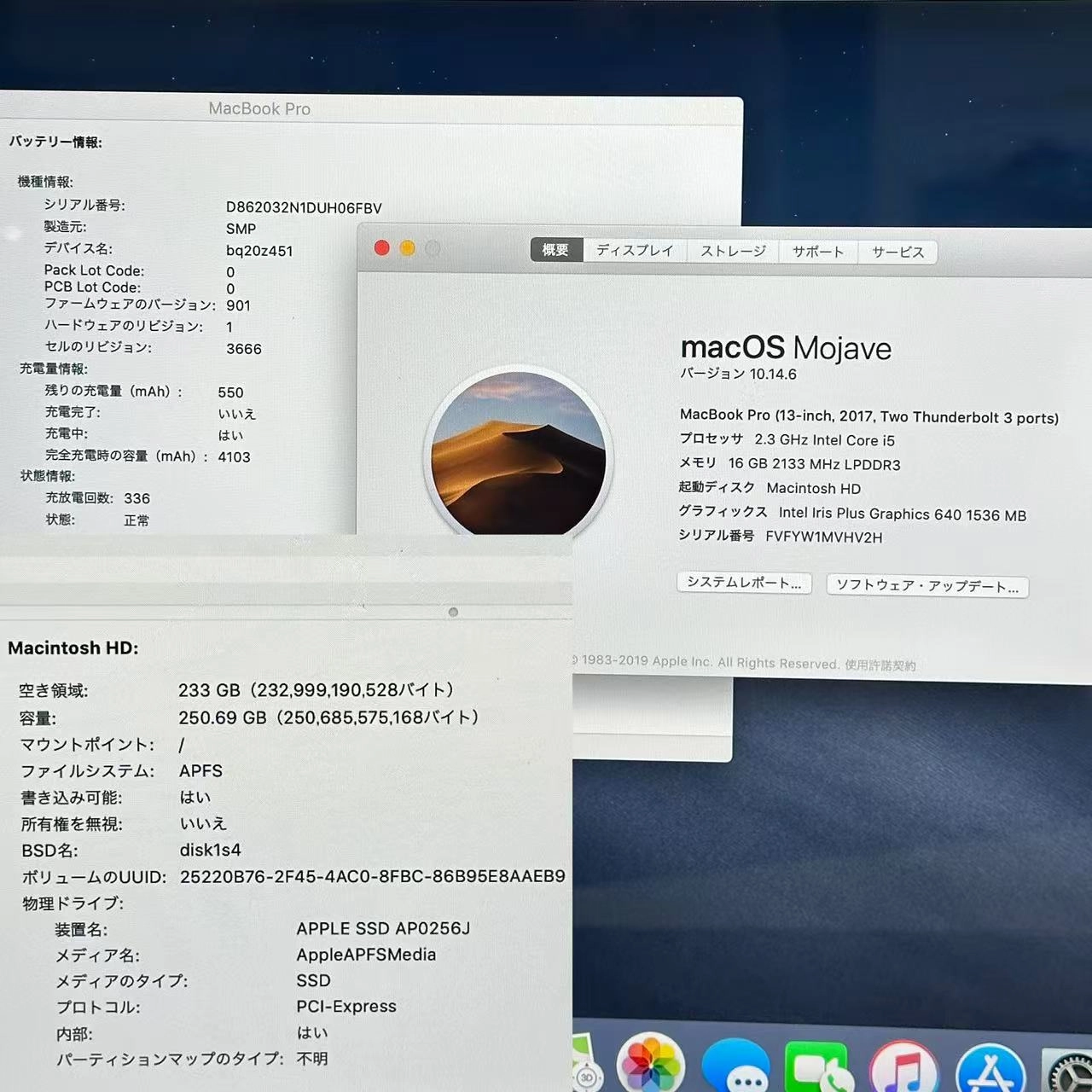This screenshot has width=1092, height=1092.
Task: Open the サポート tab
Action: [x=816, y=250]
